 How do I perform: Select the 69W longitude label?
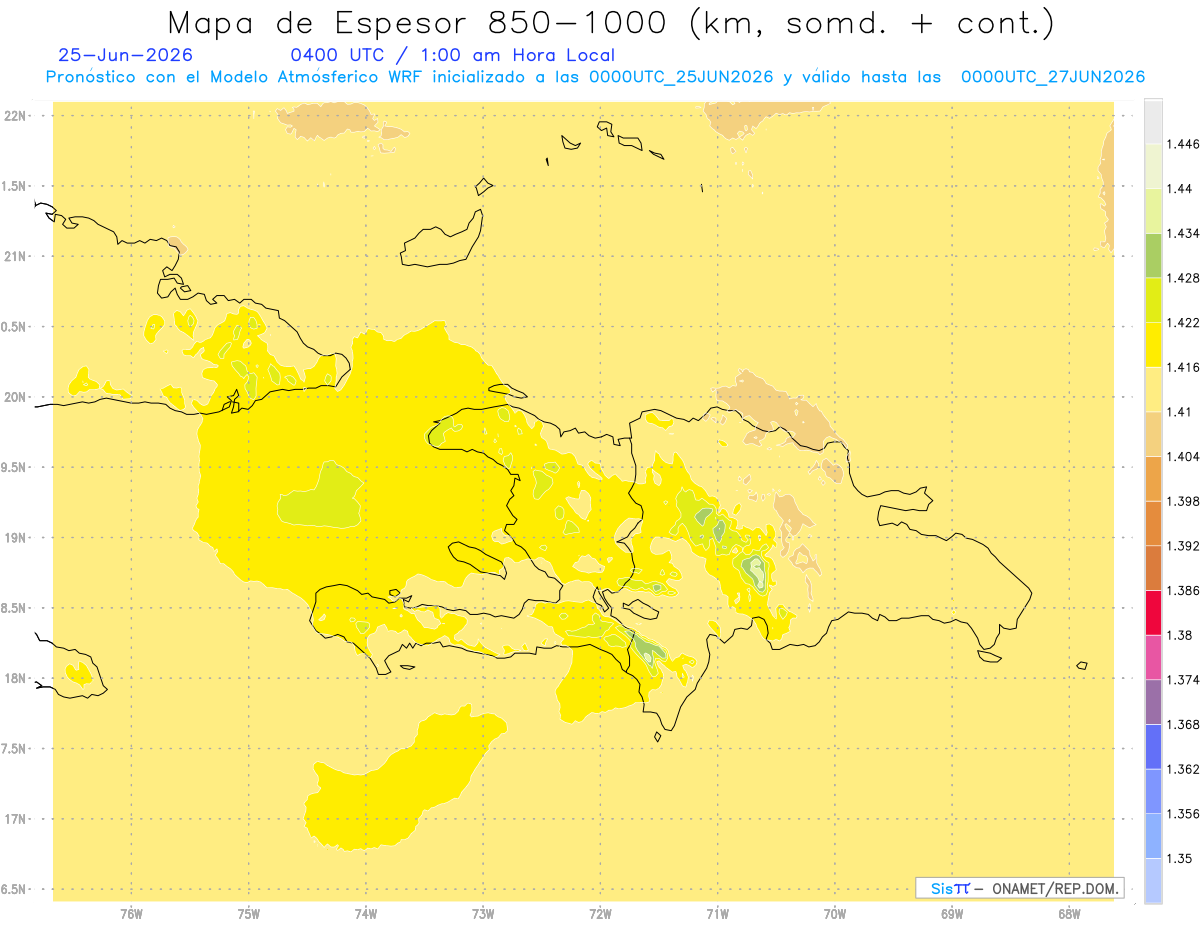[x=952, y=913]
